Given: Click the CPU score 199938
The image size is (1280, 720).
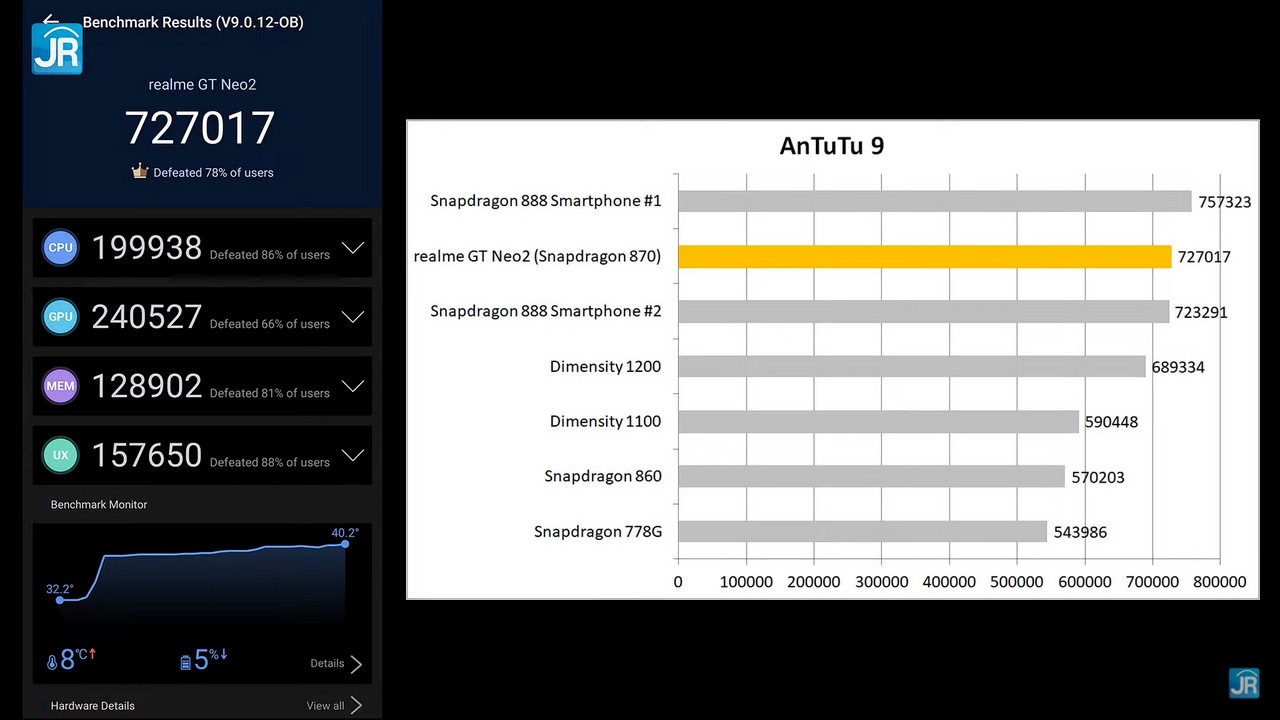Looking at the screenshot, I should tap(147, 248).
